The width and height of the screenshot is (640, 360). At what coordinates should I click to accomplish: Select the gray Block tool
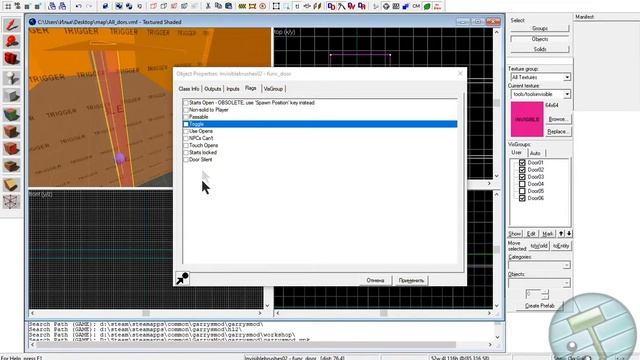coord(11,96)
